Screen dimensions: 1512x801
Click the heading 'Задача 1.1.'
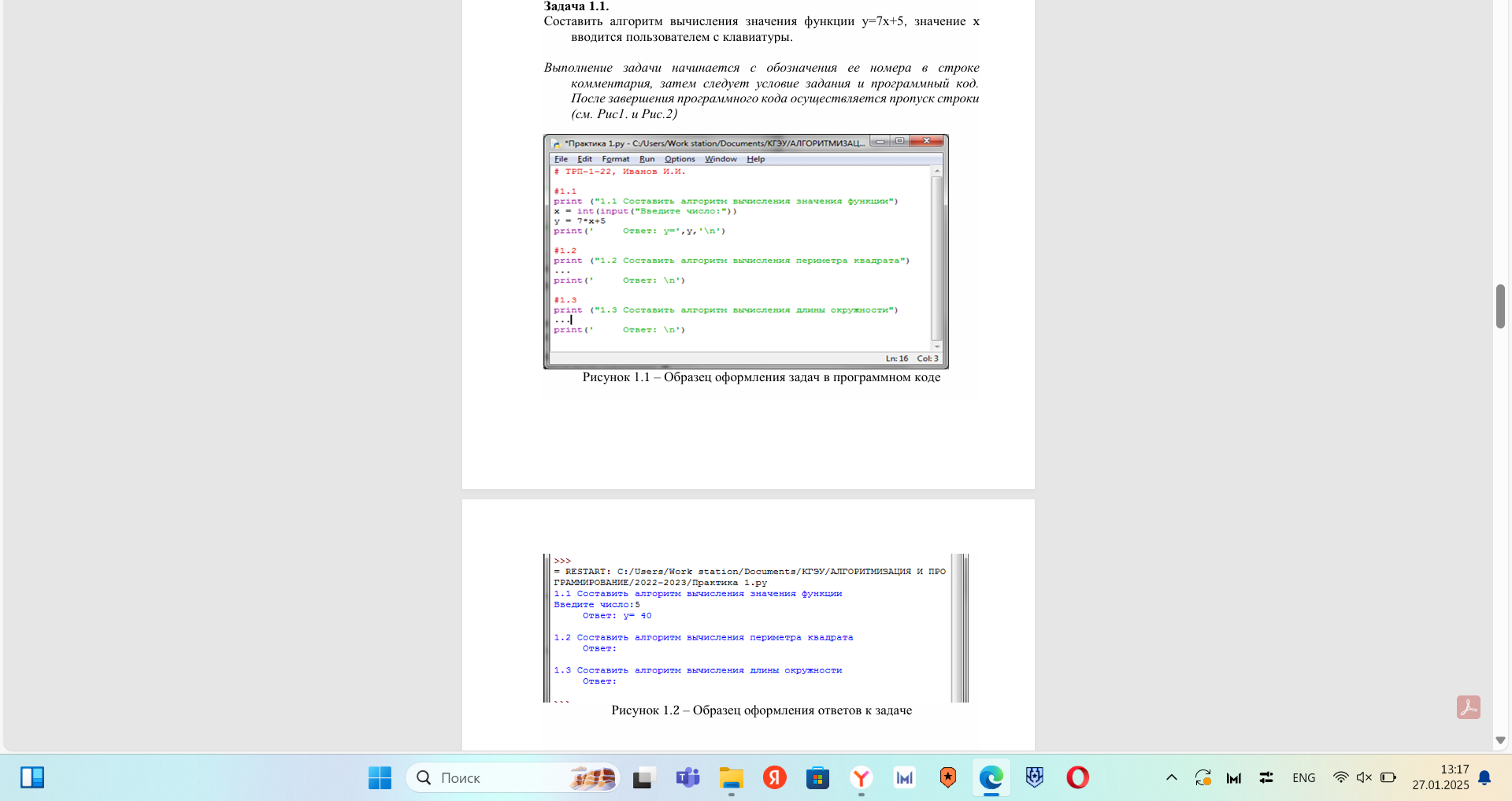[x=576, y=6]
